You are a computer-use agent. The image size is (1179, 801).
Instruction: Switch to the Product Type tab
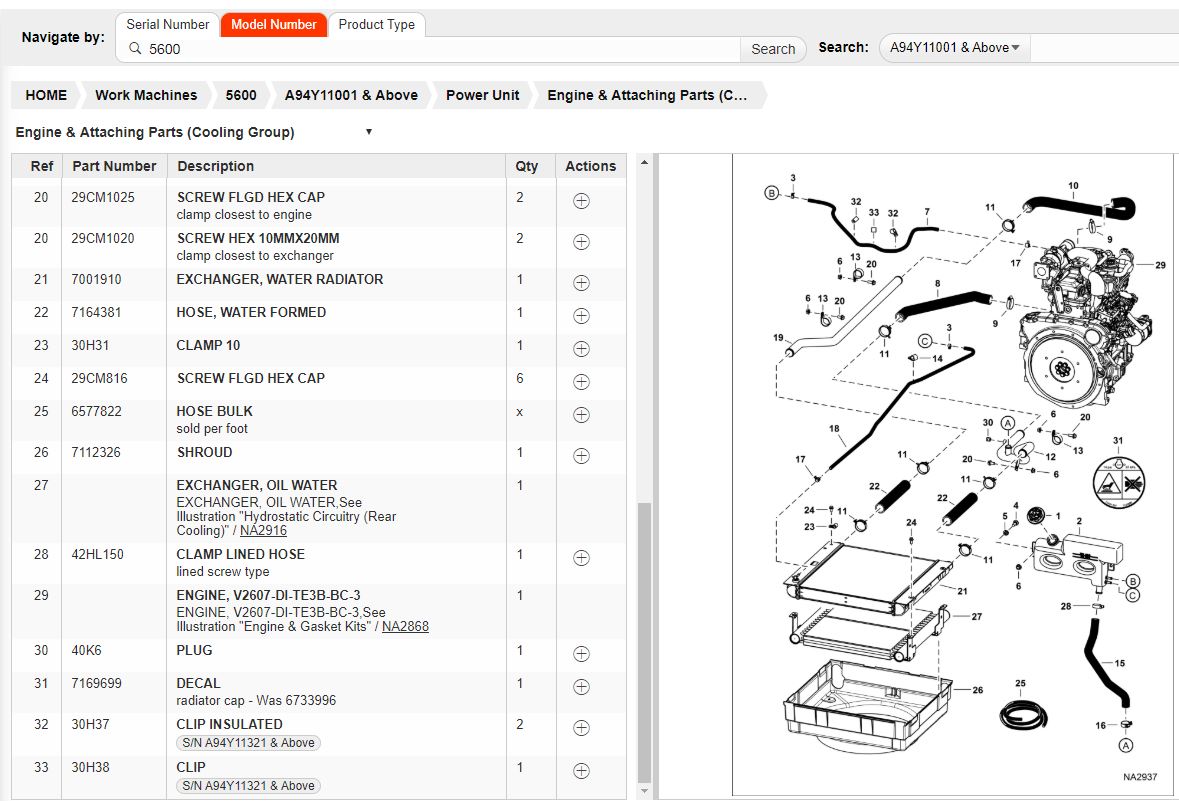(377, 25)
